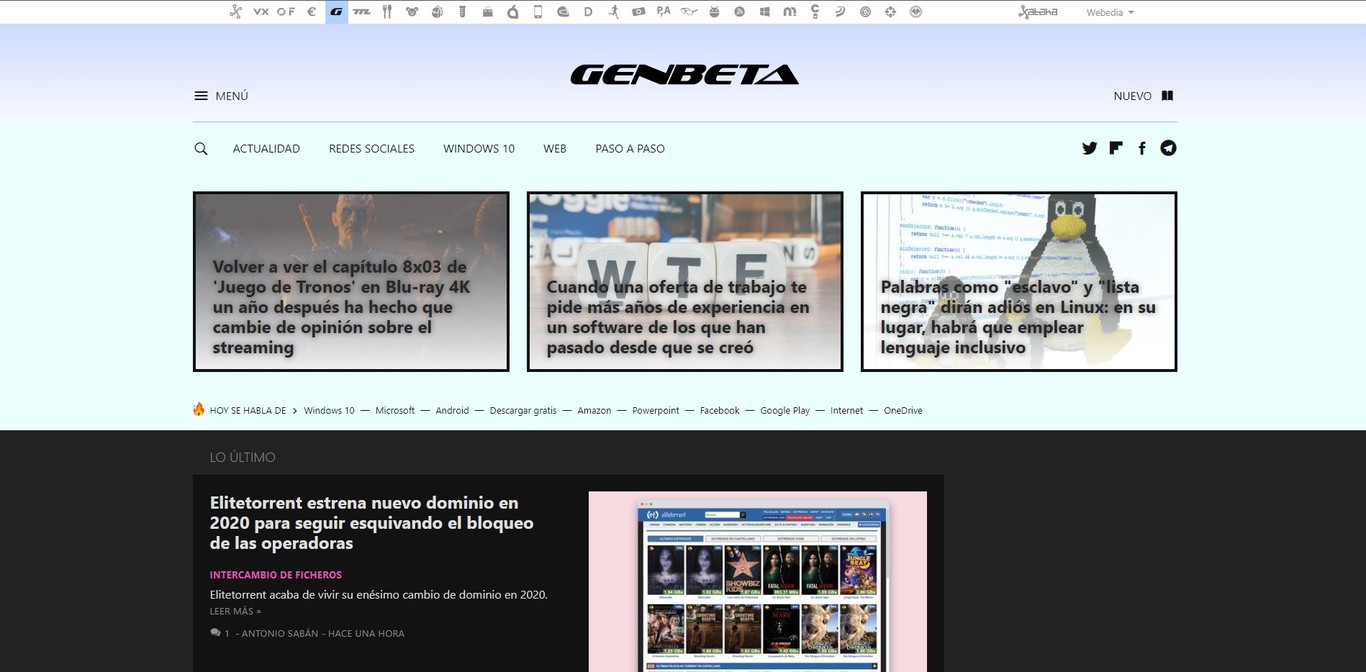Open the Google Play trending link

pyautogui.click(x=785, y=411)
